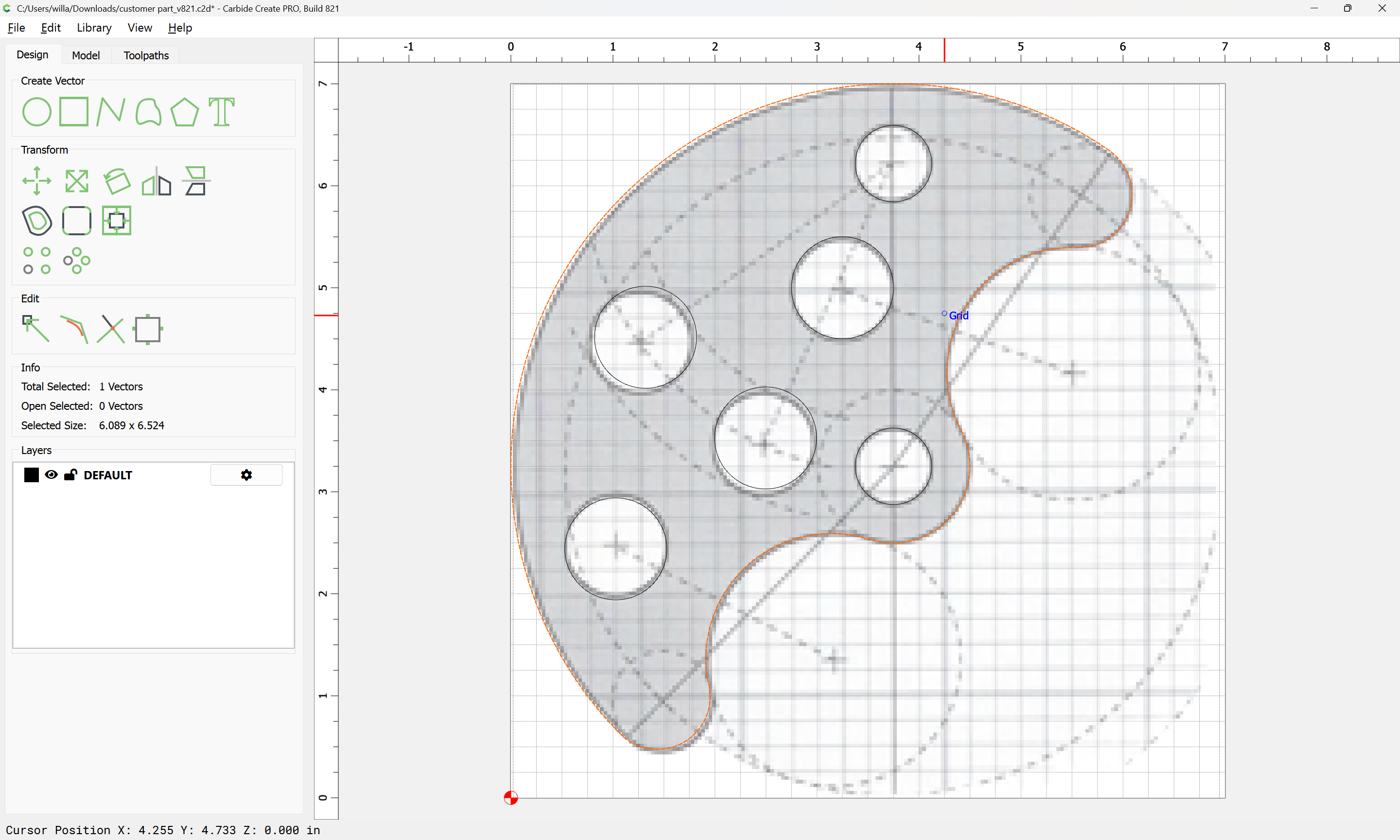Use the Mirror transform tool
Image resolution: width=1400 pixels, height=840 pixels.
[x=156, y=181]
